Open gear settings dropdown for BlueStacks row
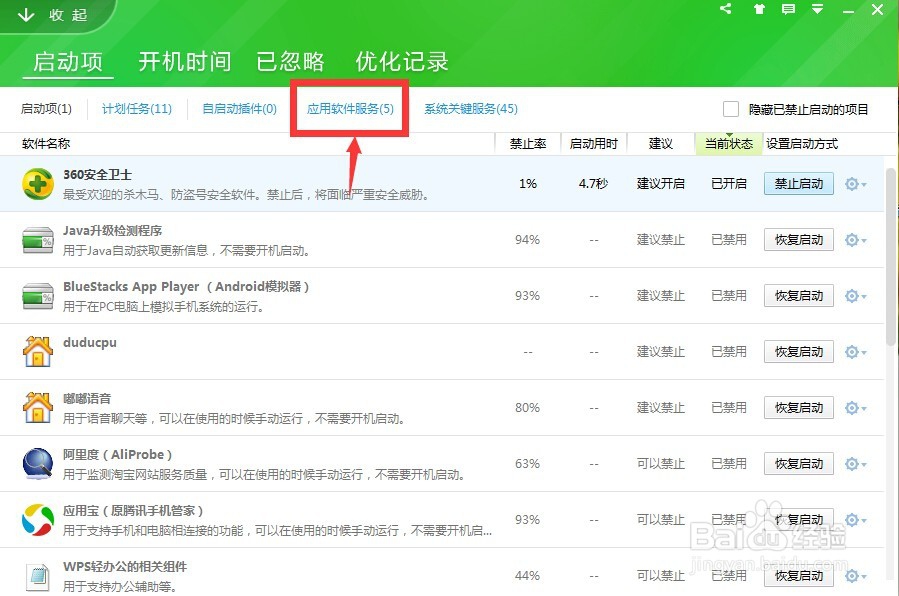This screenshot has height=596, width=899. coord(855,296)
